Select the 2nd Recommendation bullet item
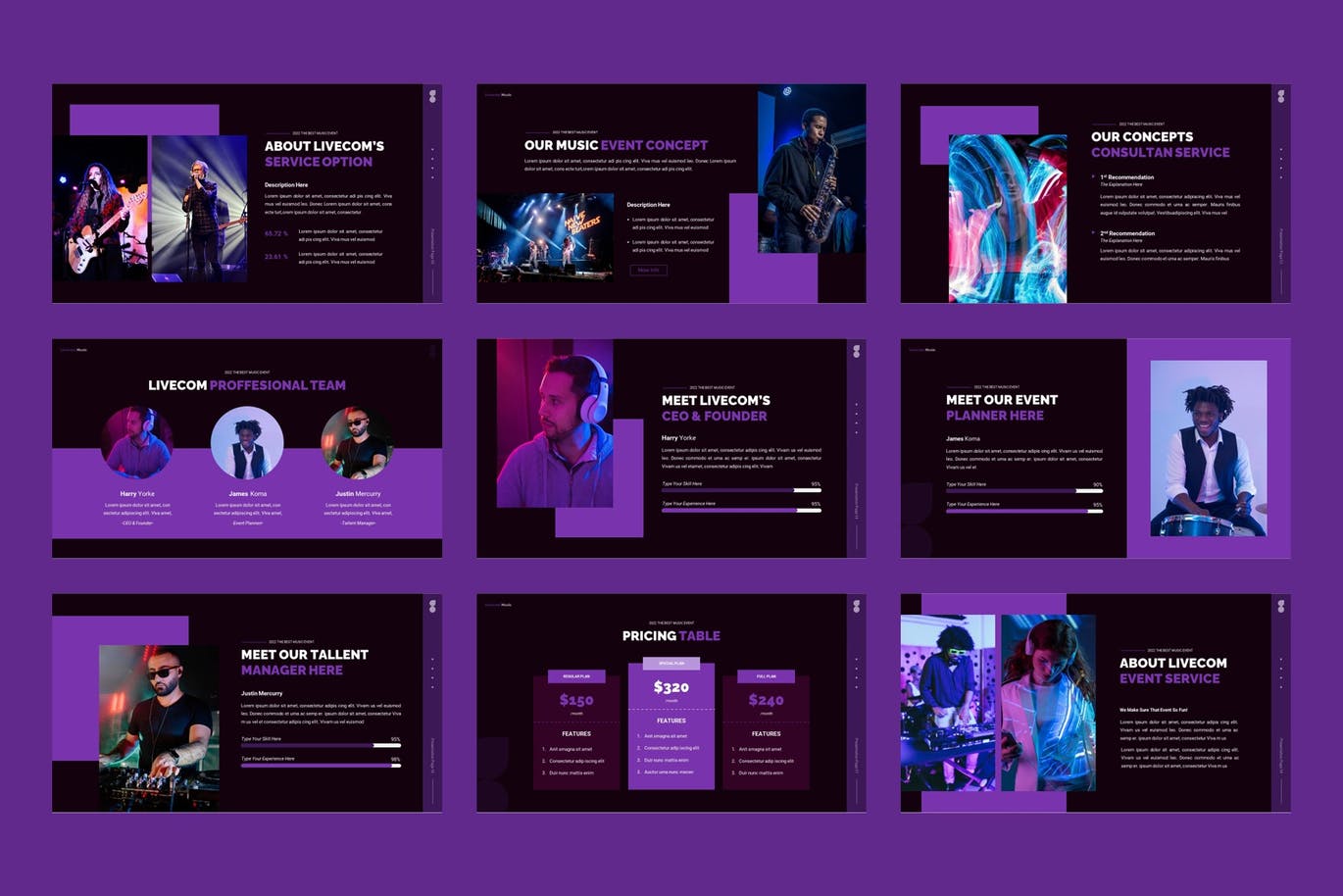Image resolution: width=1343 pixels, height=896 pixels. pos(1126,233)
